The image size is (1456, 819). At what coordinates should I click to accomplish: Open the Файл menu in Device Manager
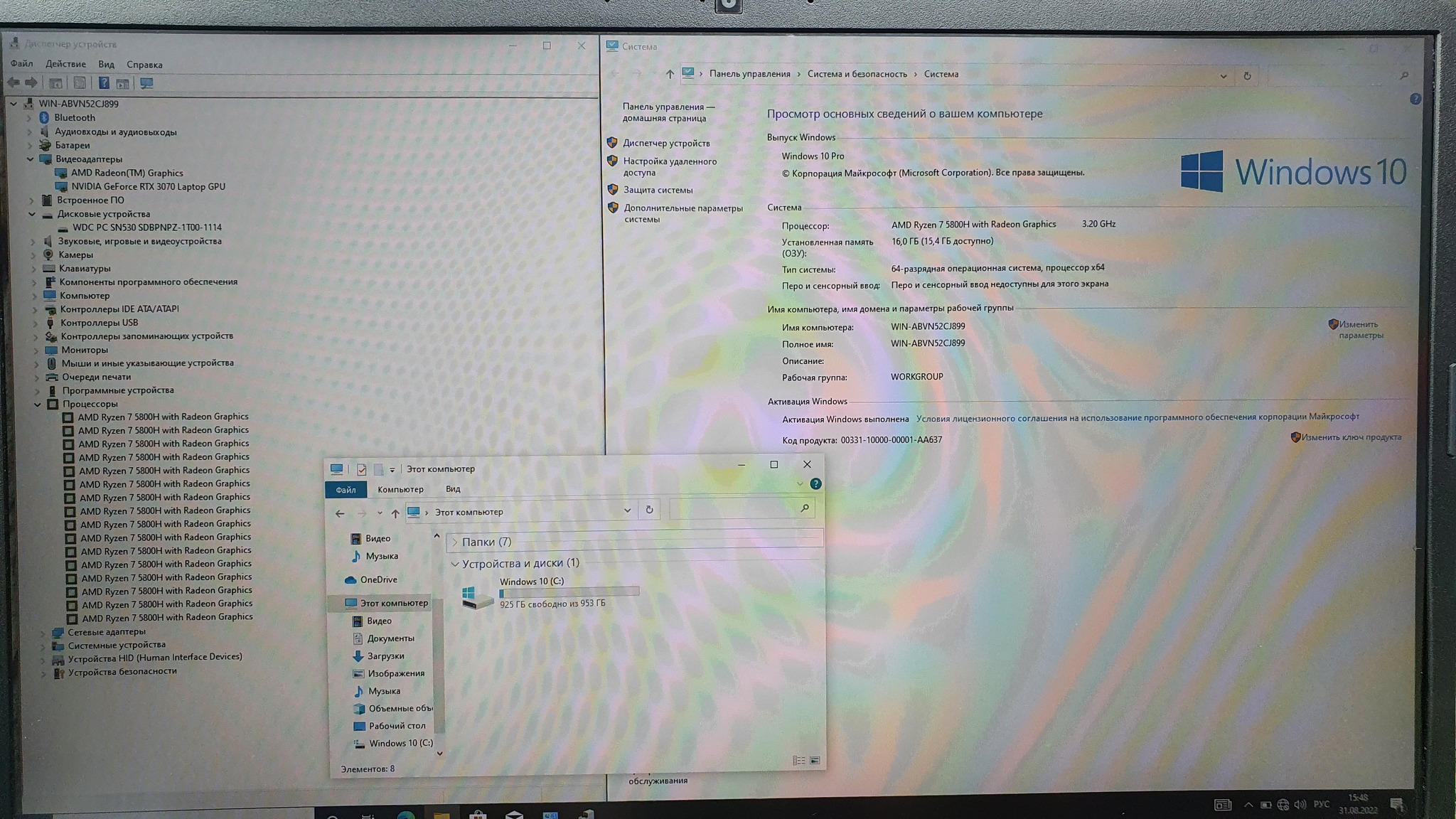pyautogui.click(x=21, y=64)
